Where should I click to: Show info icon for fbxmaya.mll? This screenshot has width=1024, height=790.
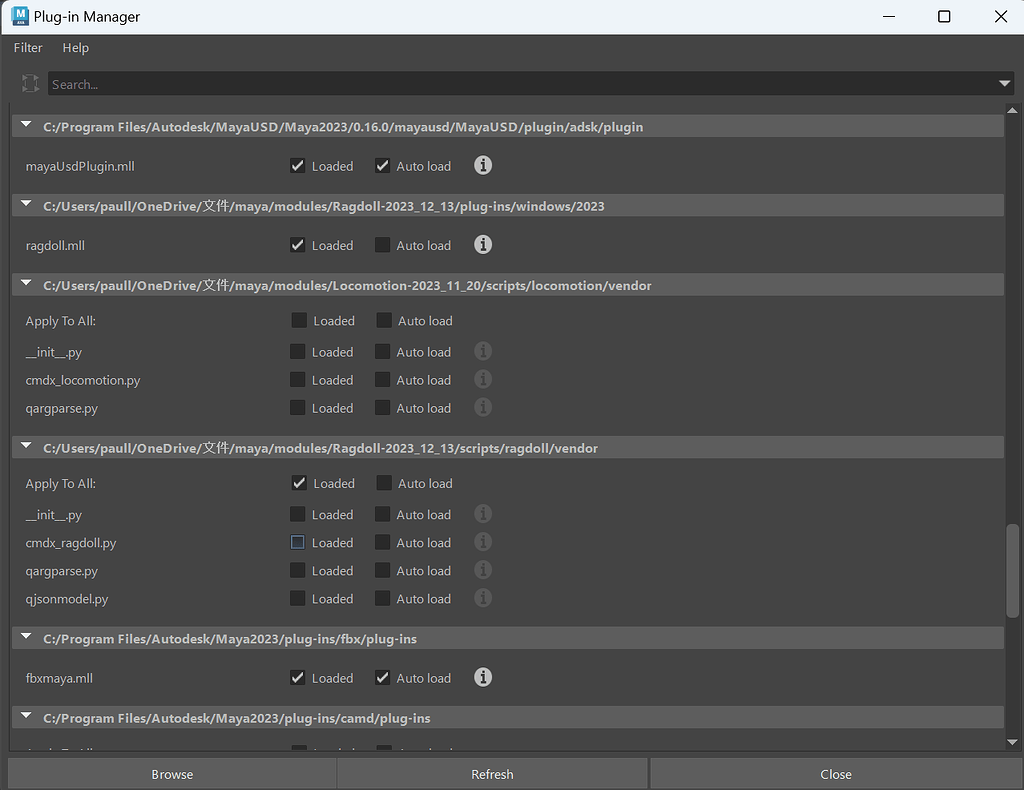pyautogui.click(x=483, y=678)
